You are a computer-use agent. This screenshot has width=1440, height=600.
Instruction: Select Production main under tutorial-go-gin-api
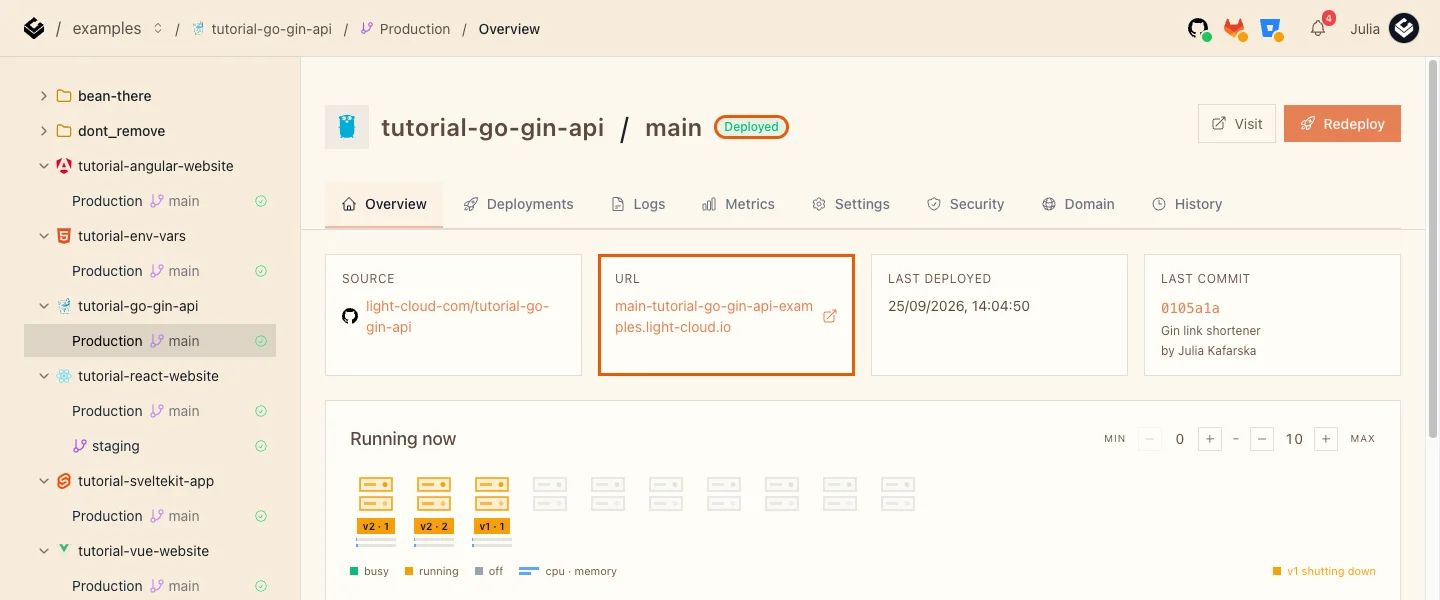tap(150, 341)
